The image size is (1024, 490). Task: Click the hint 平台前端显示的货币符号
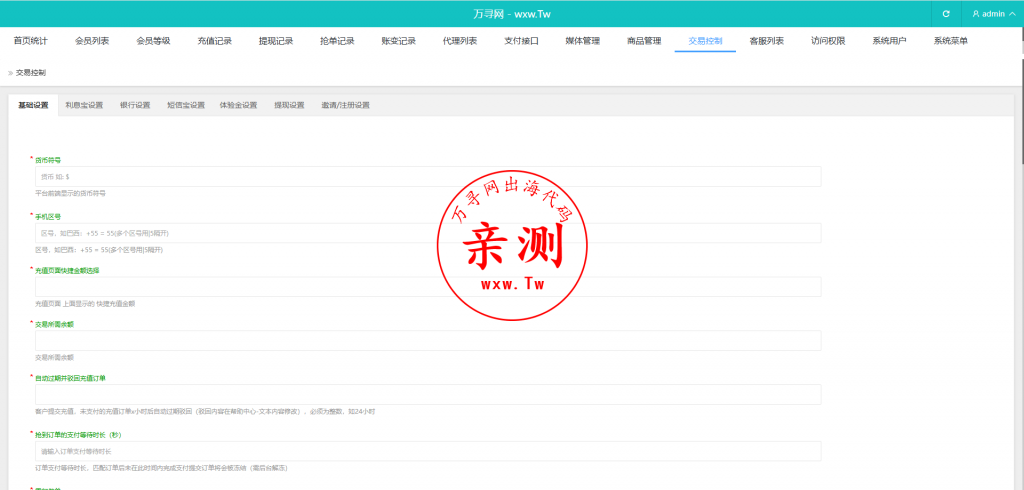click(71, 193)
